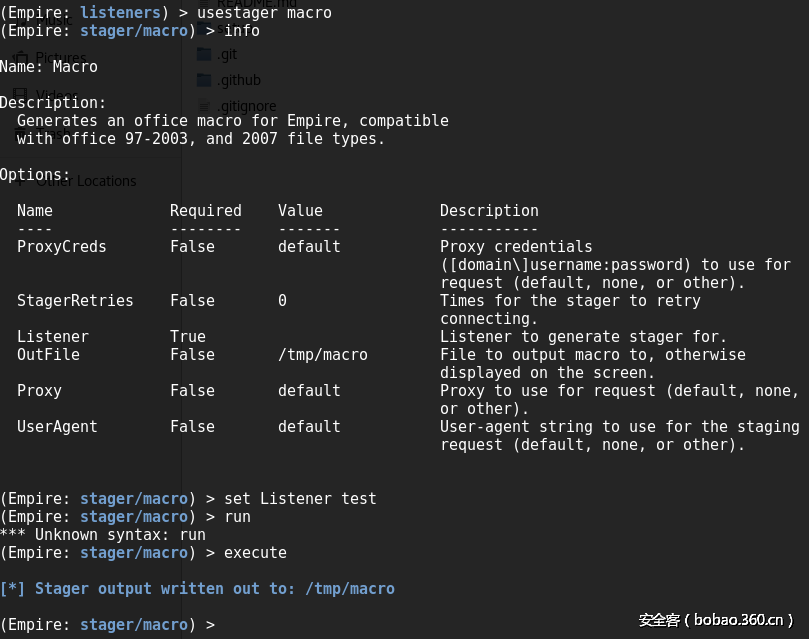The height and width of the screenshot is (639, 809).
Task: Click the final Empire stager/macro prompt
Action: 108,625
